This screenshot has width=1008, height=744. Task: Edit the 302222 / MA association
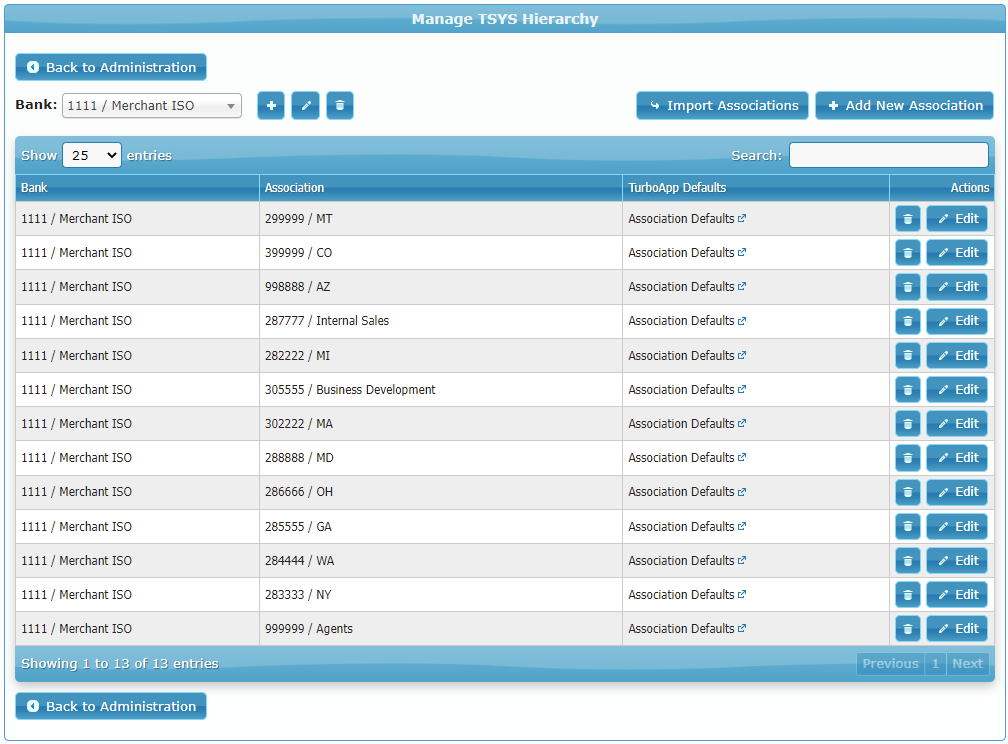[x=957, y=424]
